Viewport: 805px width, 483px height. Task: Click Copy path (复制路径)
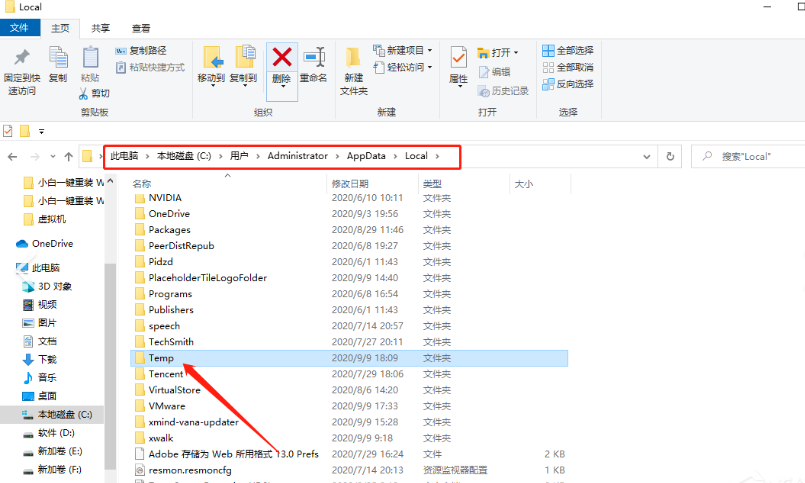coord(141,51)
